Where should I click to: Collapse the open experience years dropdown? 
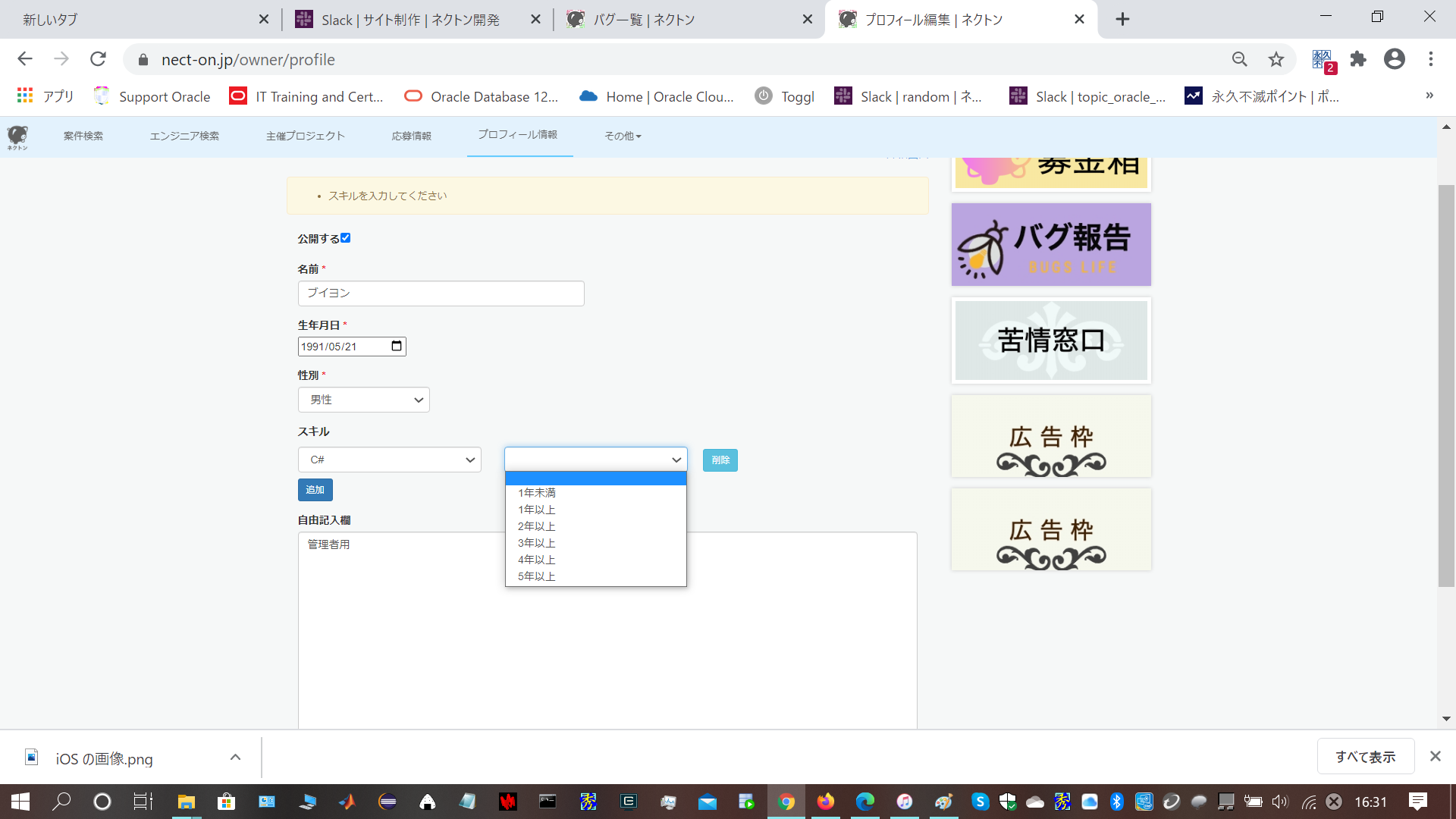596,460
